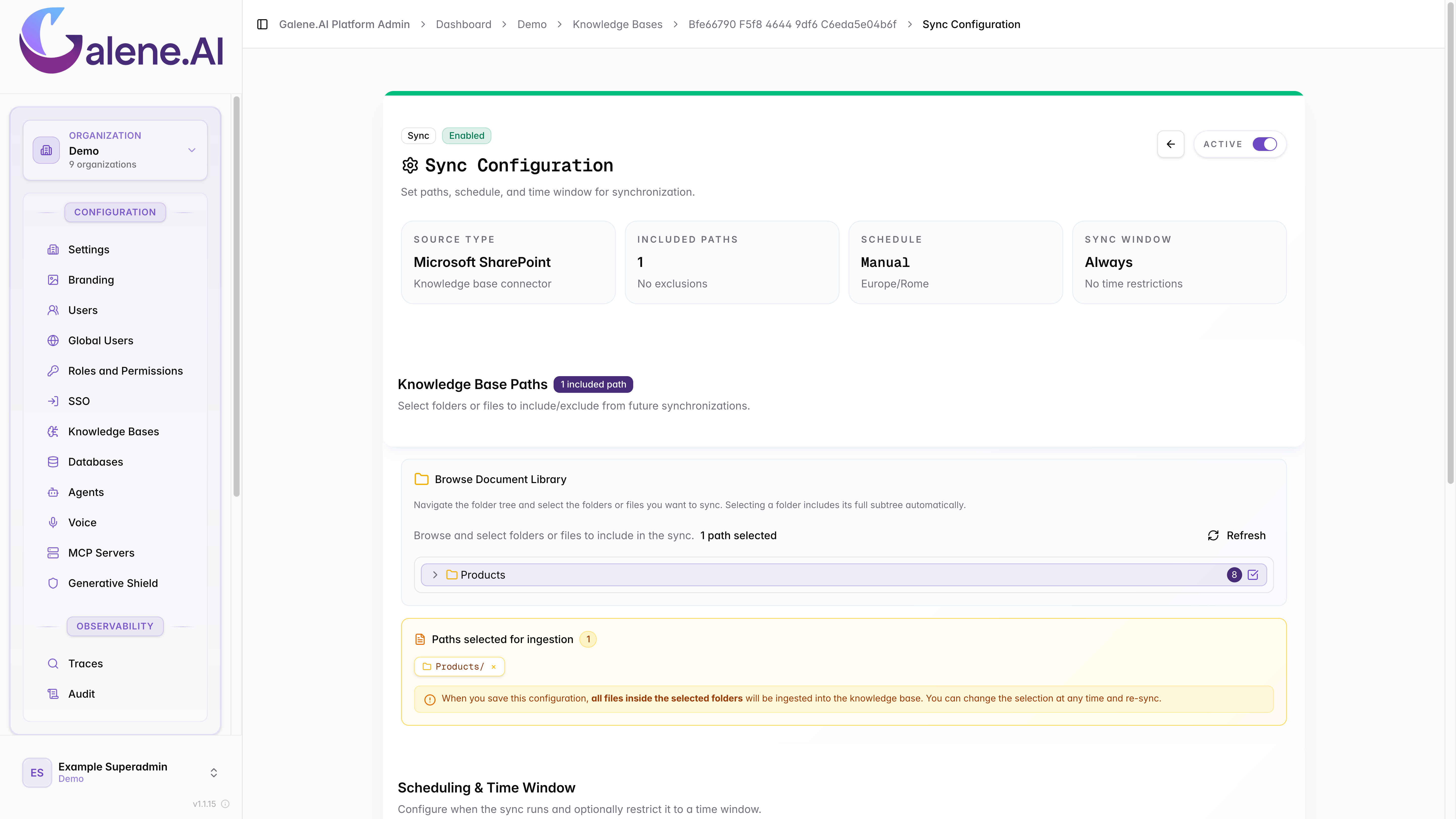Click the Schedule Manual card
This screenshot has height=819, width=1456.
click(x=955, y=262)
